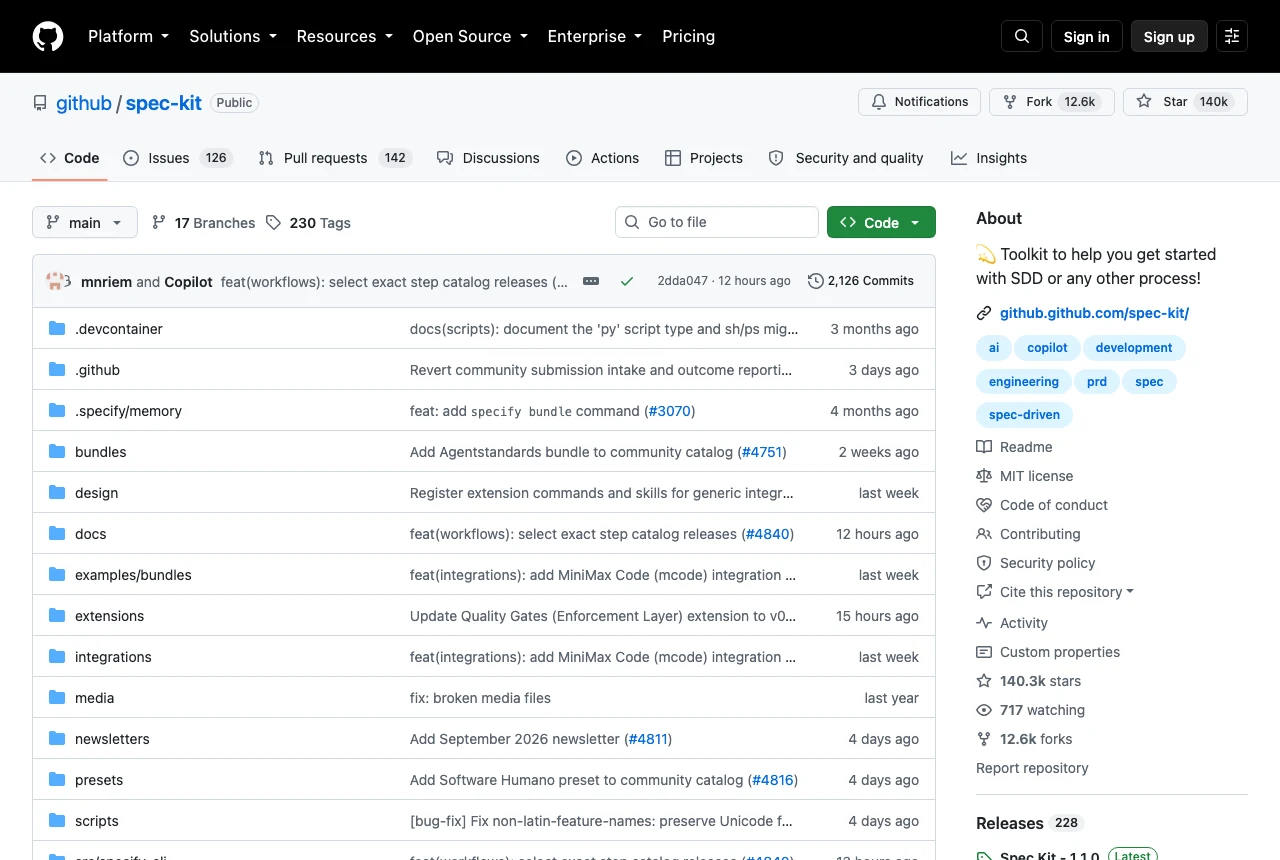Click the Pricing link in header
The image size is (1280, 860).
tap(688, 36)
